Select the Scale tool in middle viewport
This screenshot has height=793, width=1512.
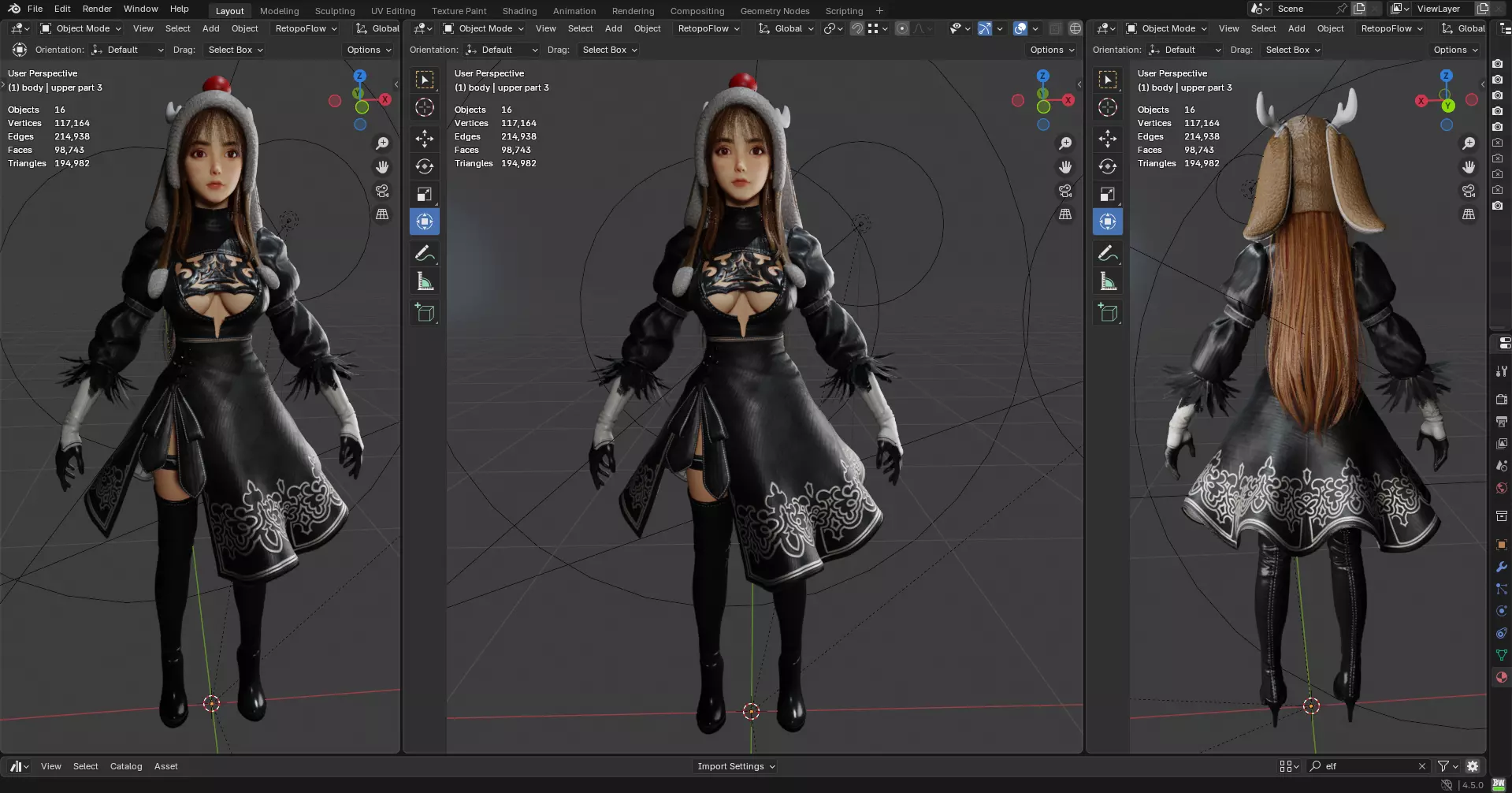point(425,194)
